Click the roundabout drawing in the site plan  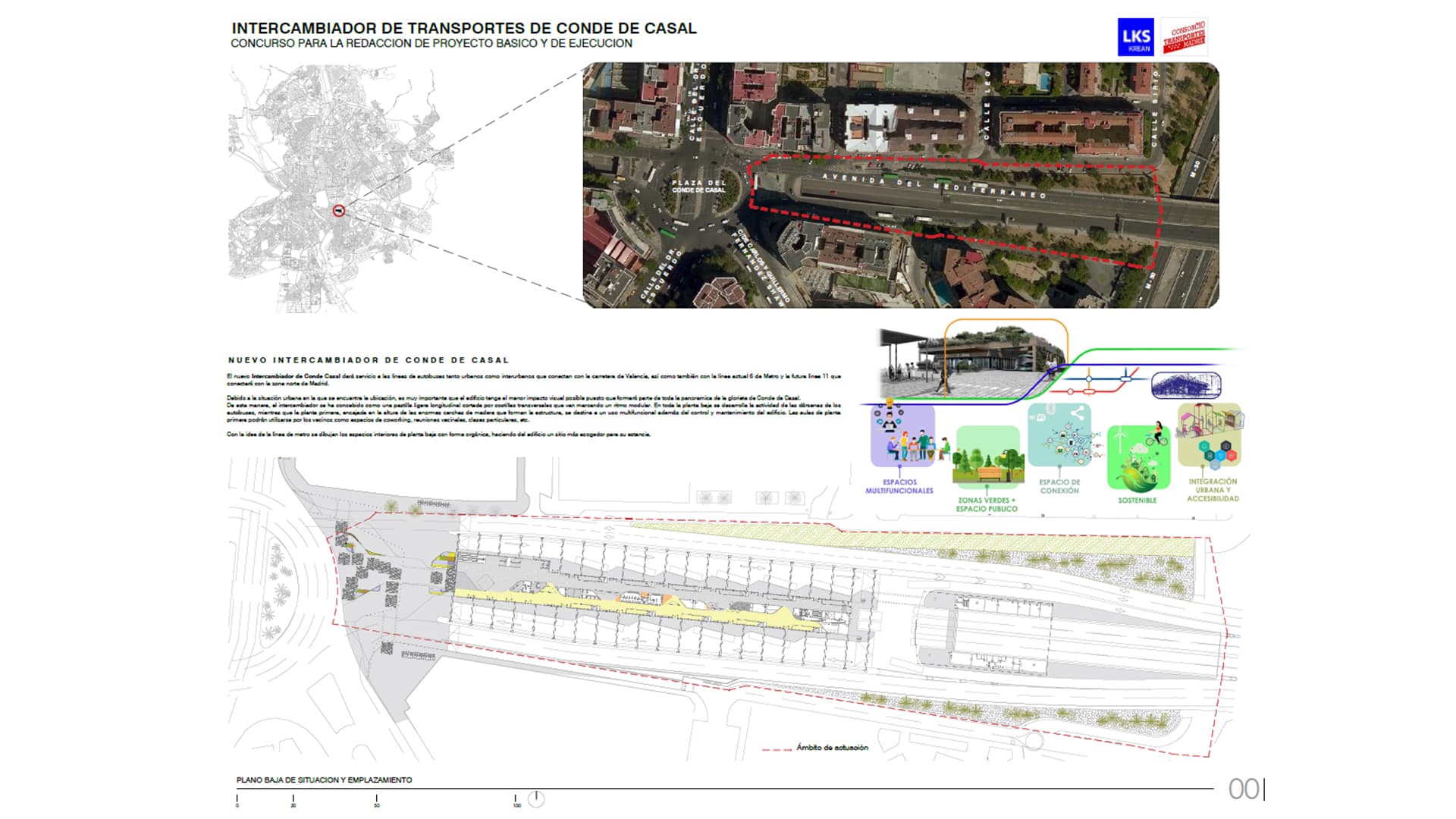point(279,591)
